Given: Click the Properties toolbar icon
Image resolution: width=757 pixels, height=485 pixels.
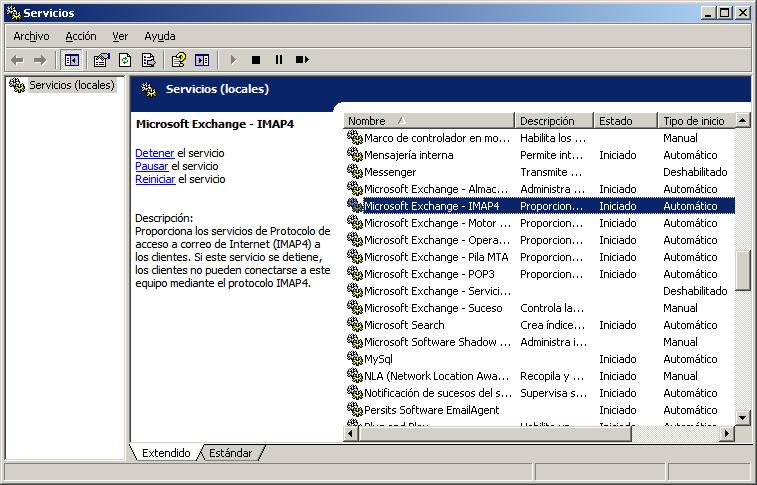Looking at the screenshot, I should coord(101,60).
